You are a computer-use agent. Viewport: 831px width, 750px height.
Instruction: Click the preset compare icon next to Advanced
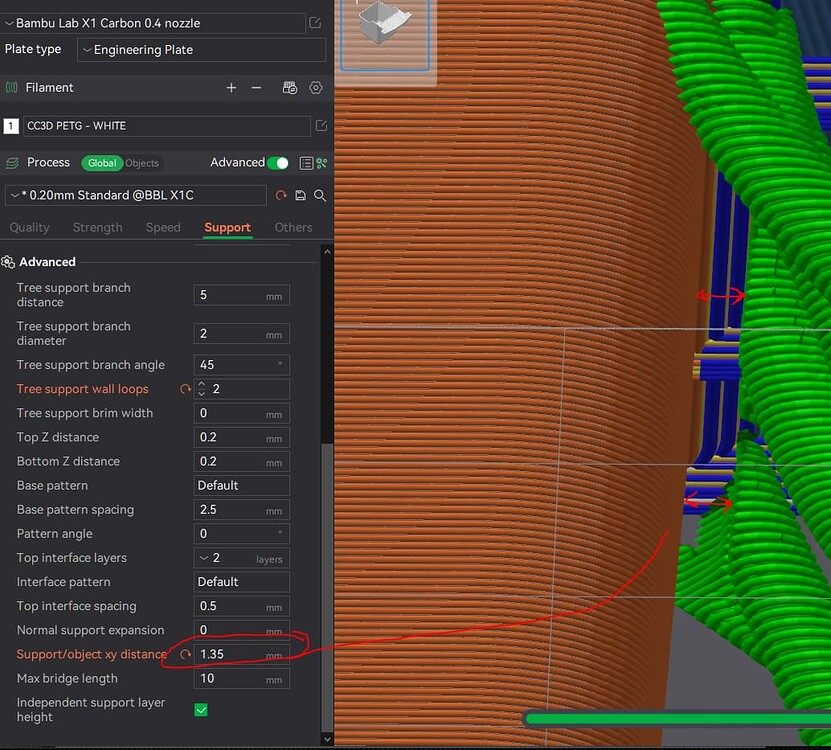322,163
